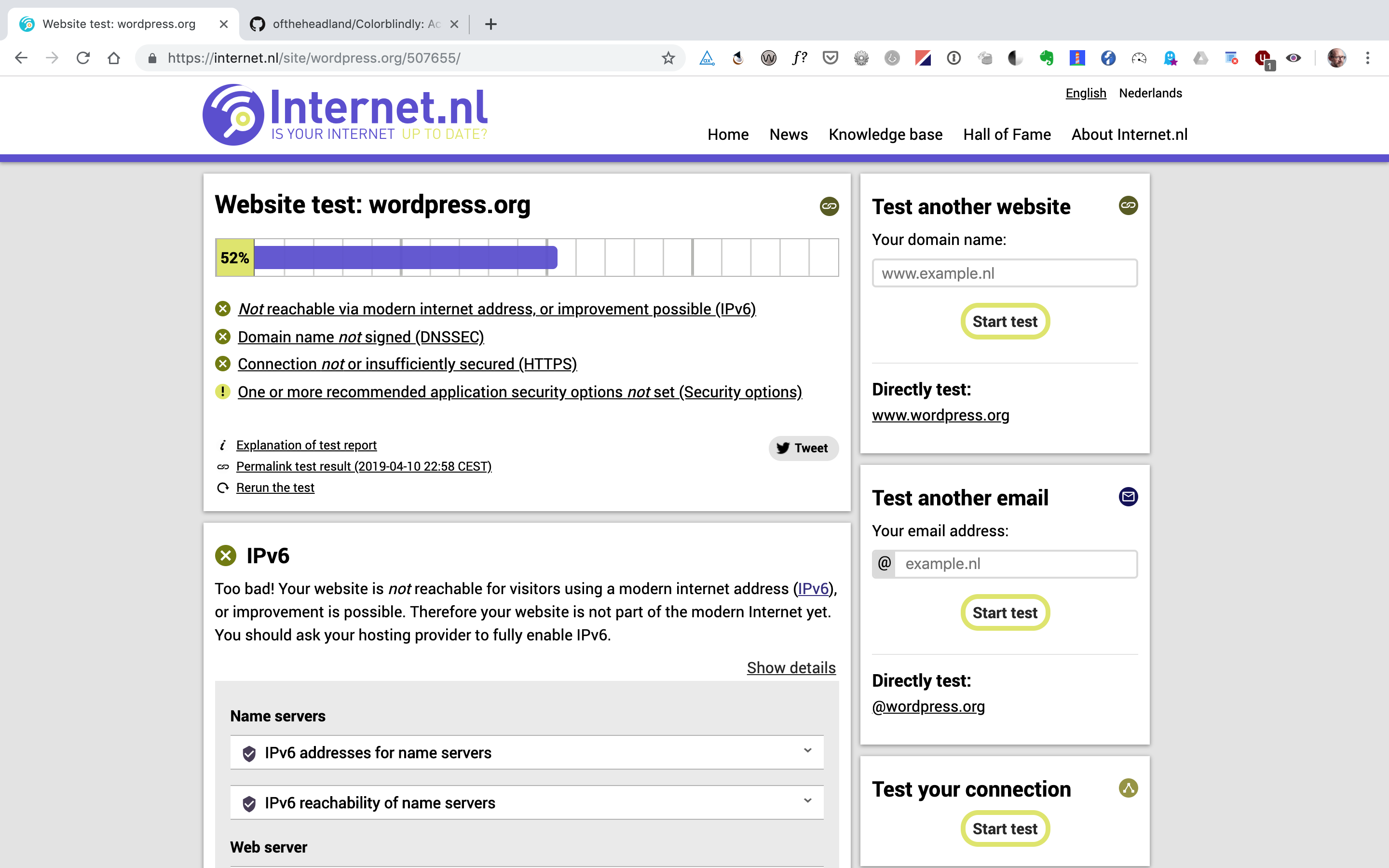
Task: Start the connection test
Action: pos(1005,828)
